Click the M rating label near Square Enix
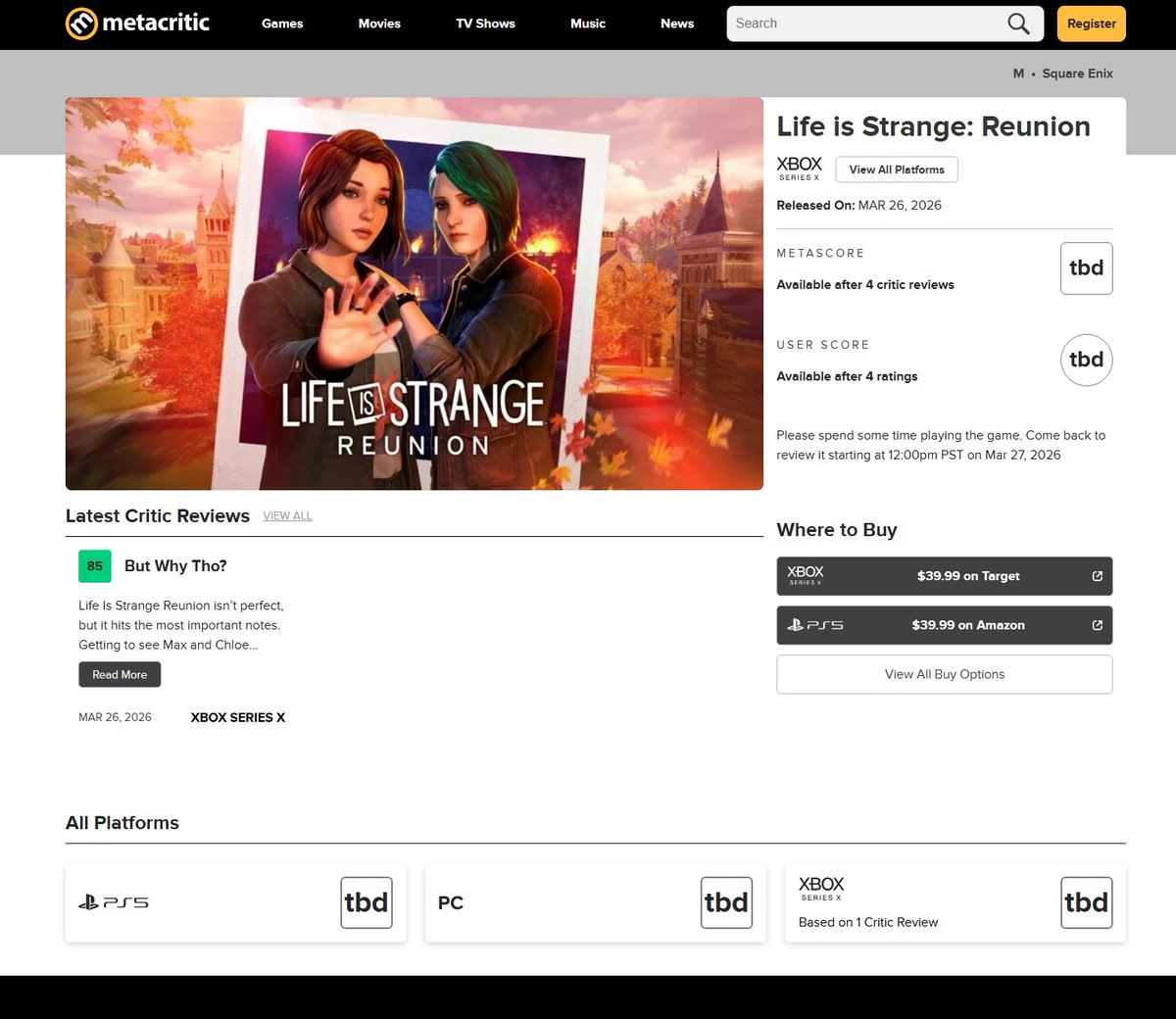Screen dimensions: 1176x1019 pos(1019,73)
